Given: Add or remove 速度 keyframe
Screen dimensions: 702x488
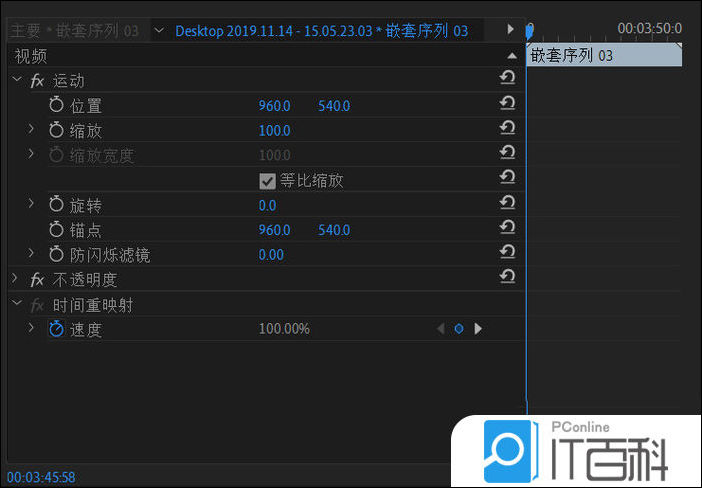Looking at the screenshot, I should tap(459, 329).
